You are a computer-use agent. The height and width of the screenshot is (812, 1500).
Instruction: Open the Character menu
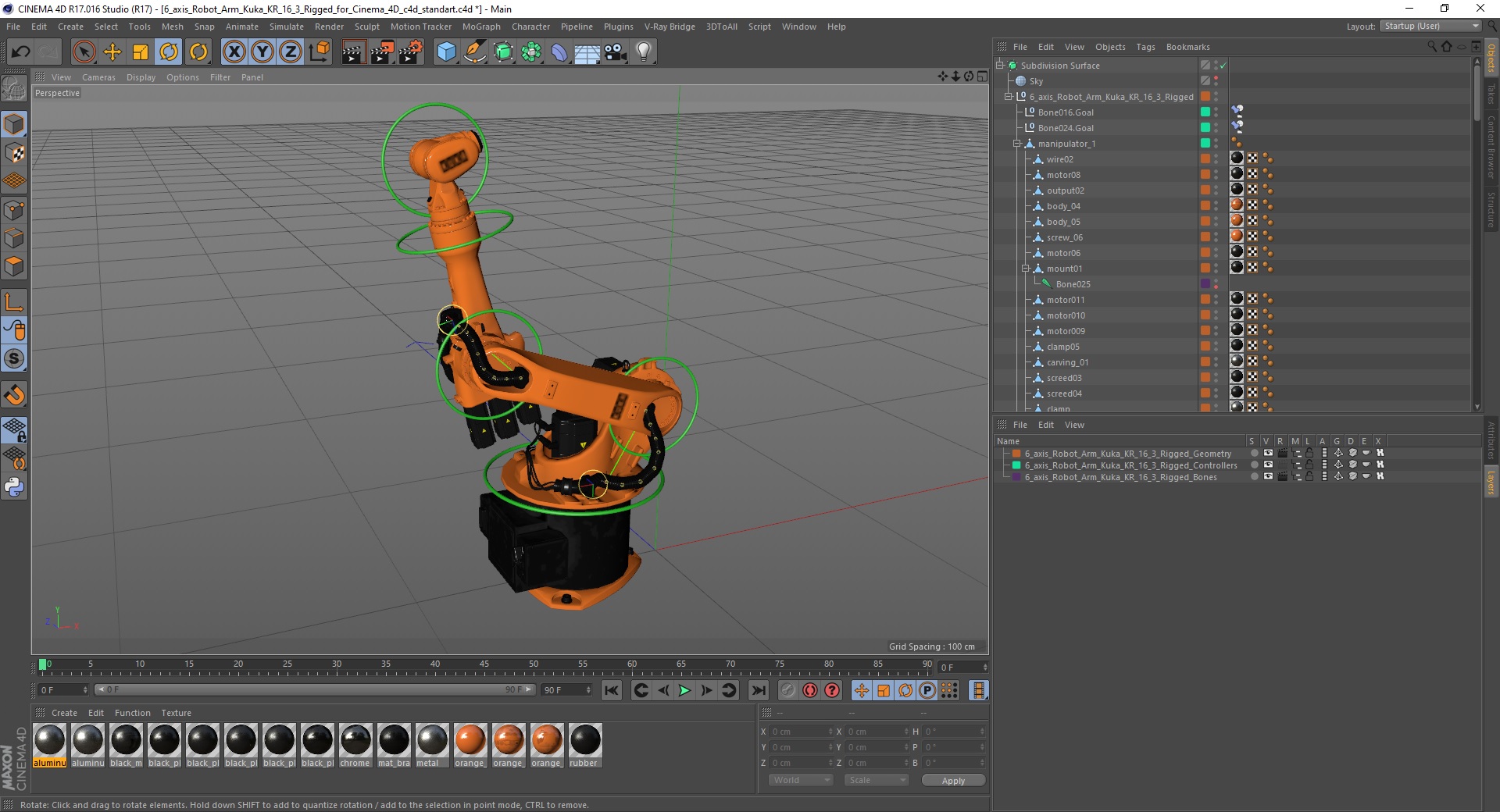click(530, 27)
